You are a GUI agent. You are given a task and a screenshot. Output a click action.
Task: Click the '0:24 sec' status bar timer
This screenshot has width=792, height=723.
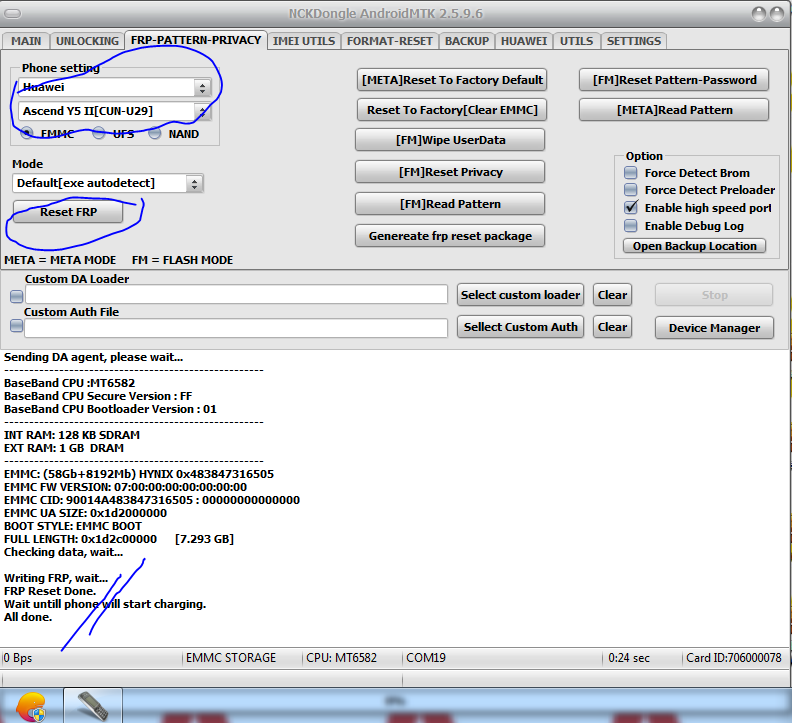pyautogui.click(x=629, y=658)
